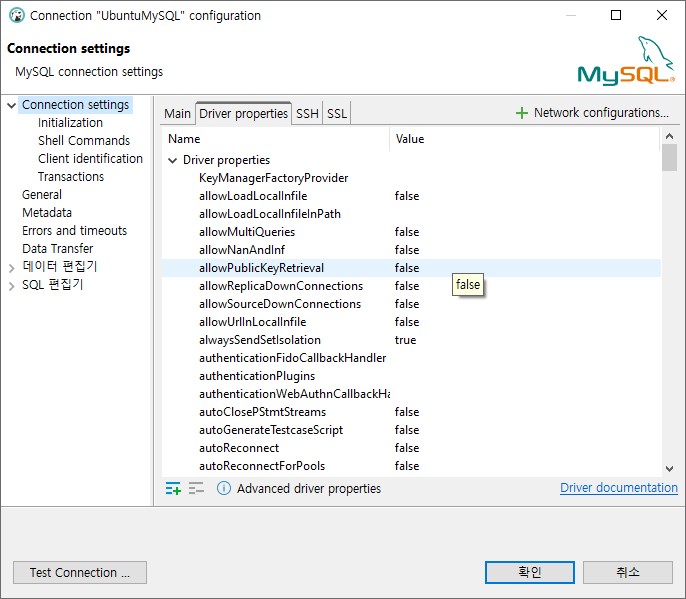Select the autoReconnect property name
This screenshot has height=599, width=686.
239,448
